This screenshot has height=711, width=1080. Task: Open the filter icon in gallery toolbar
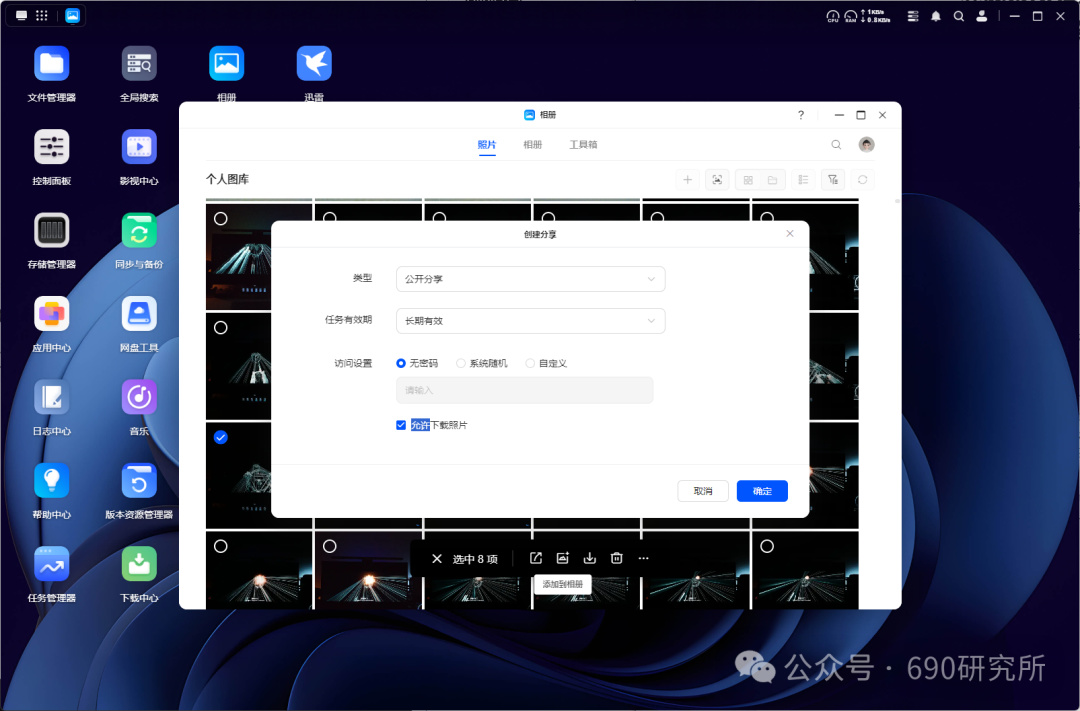point(833,180)
